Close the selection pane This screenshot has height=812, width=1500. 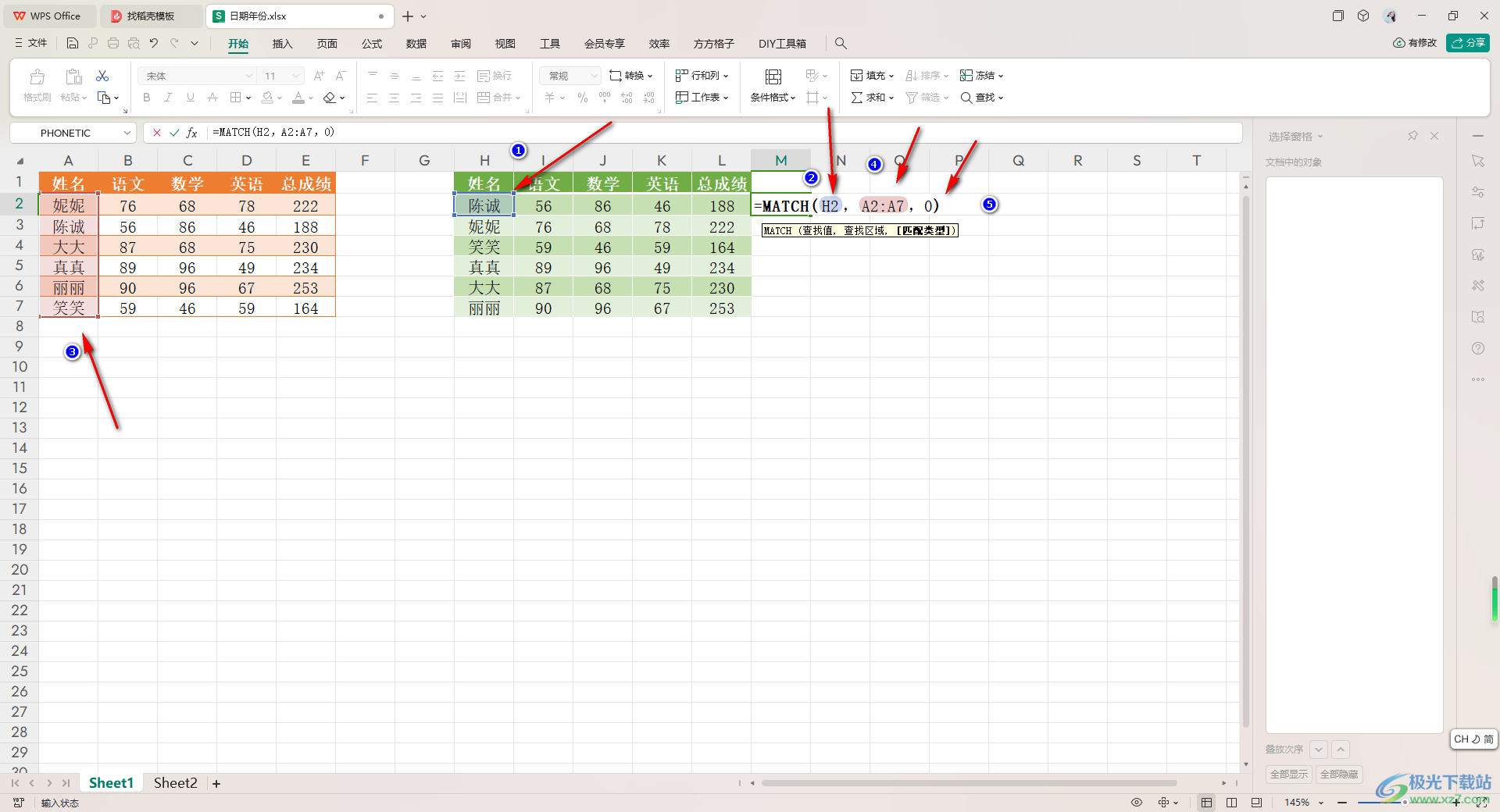pos(1434,136)
